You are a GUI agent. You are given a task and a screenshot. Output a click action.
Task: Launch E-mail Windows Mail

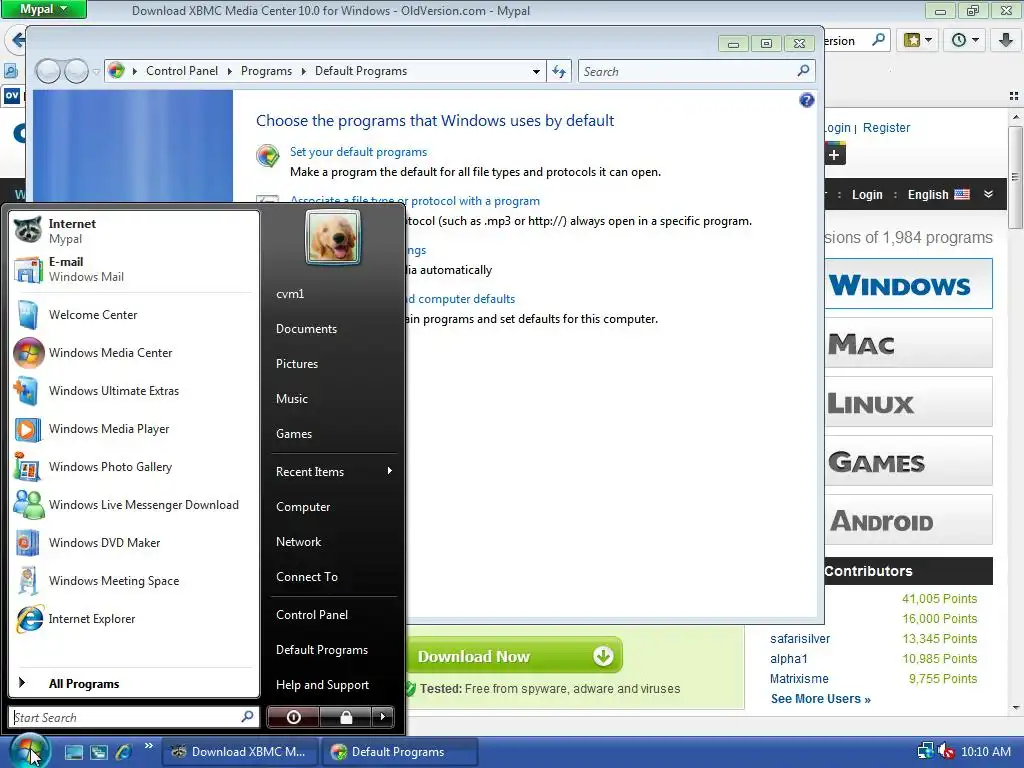coord(134,269)
